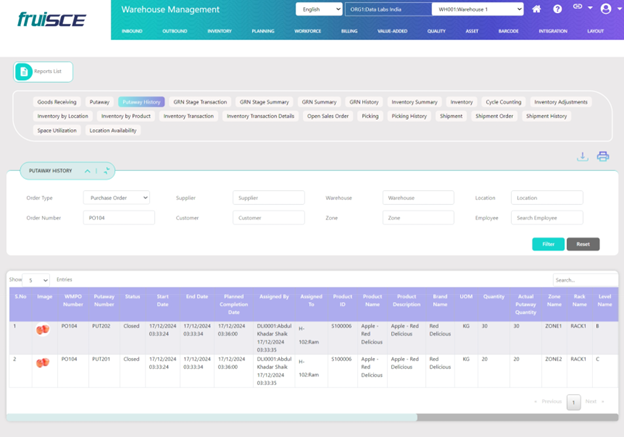Go to the Home icon

pyautogui.click(x=537, y=9)
